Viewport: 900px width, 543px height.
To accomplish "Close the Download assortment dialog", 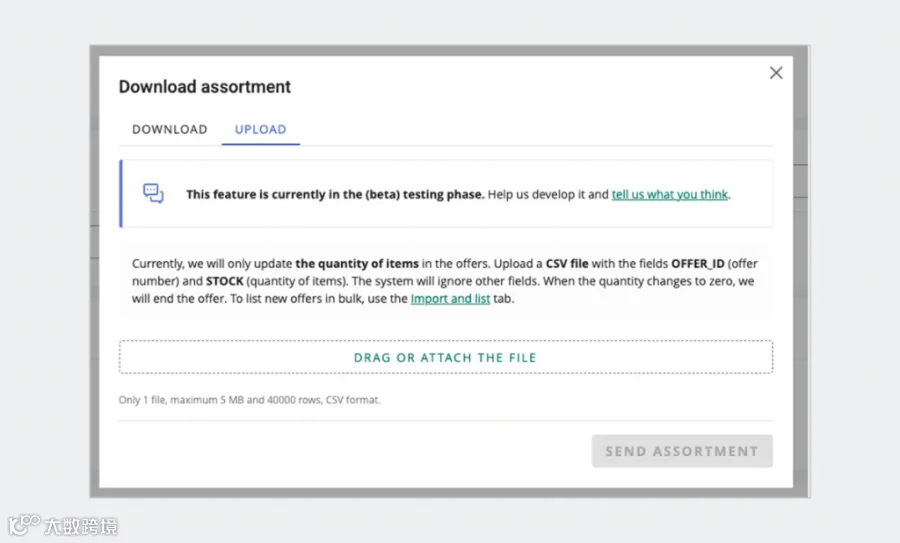I will [776, 73].
